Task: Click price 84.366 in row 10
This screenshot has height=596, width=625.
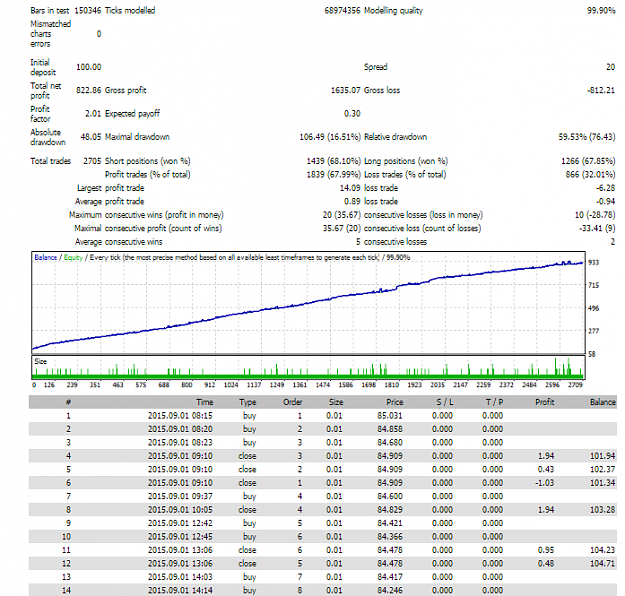Action: tap(390, 537)
